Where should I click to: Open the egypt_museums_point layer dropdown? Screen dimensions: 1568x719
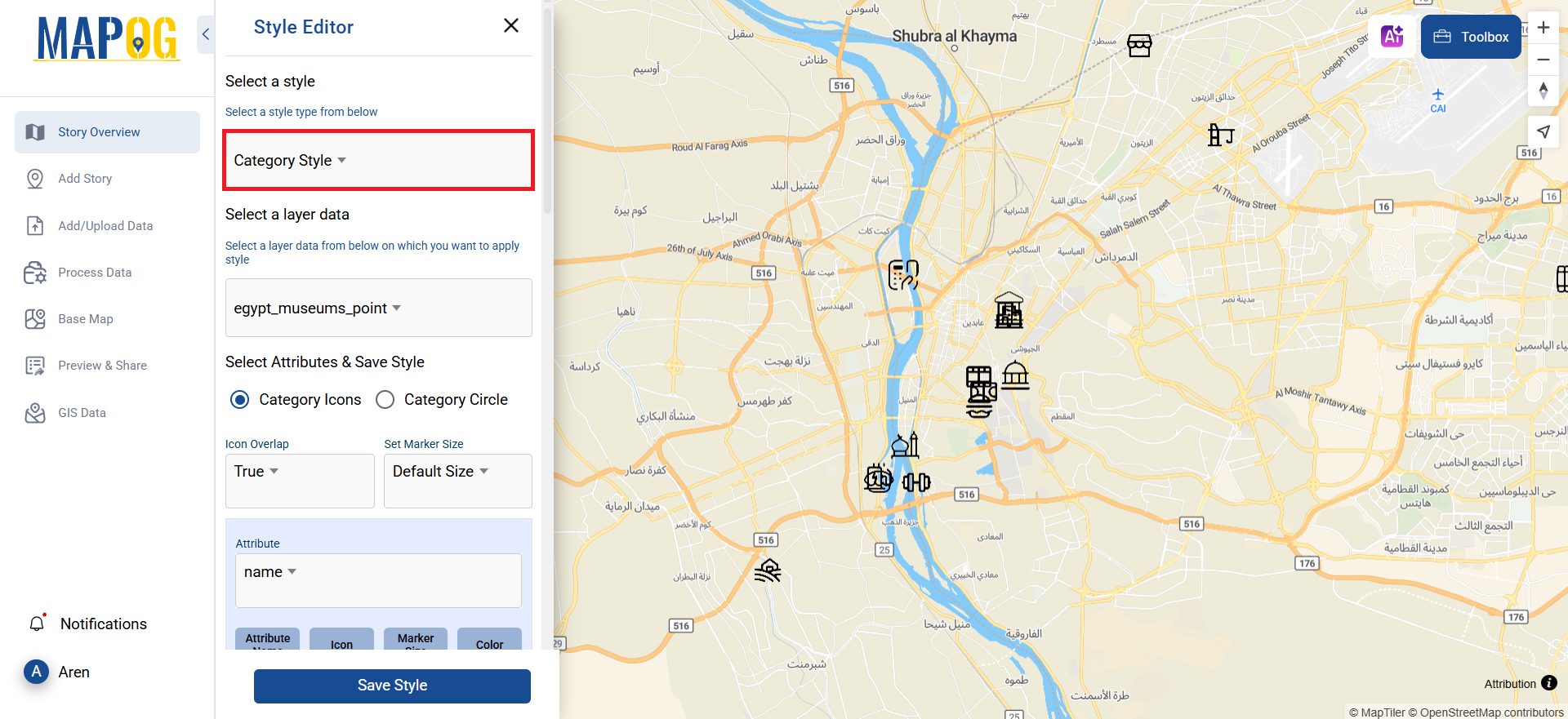click(x=379, y=308)
